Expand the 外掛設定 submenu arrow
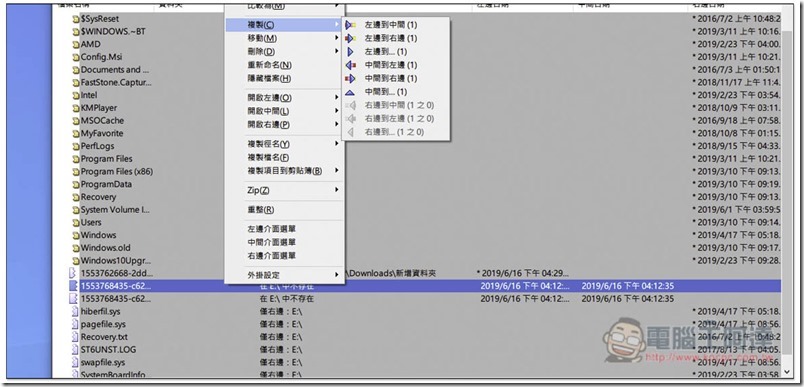The height and width of the screenshot is (387, 804). point(337,275)
